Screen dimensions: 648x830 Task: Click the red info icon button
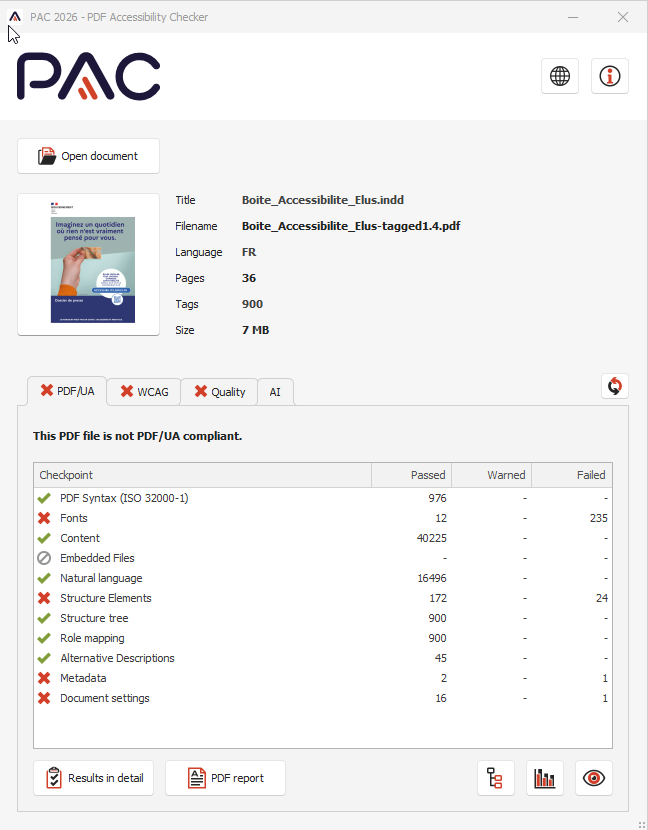tap(610, 76)
